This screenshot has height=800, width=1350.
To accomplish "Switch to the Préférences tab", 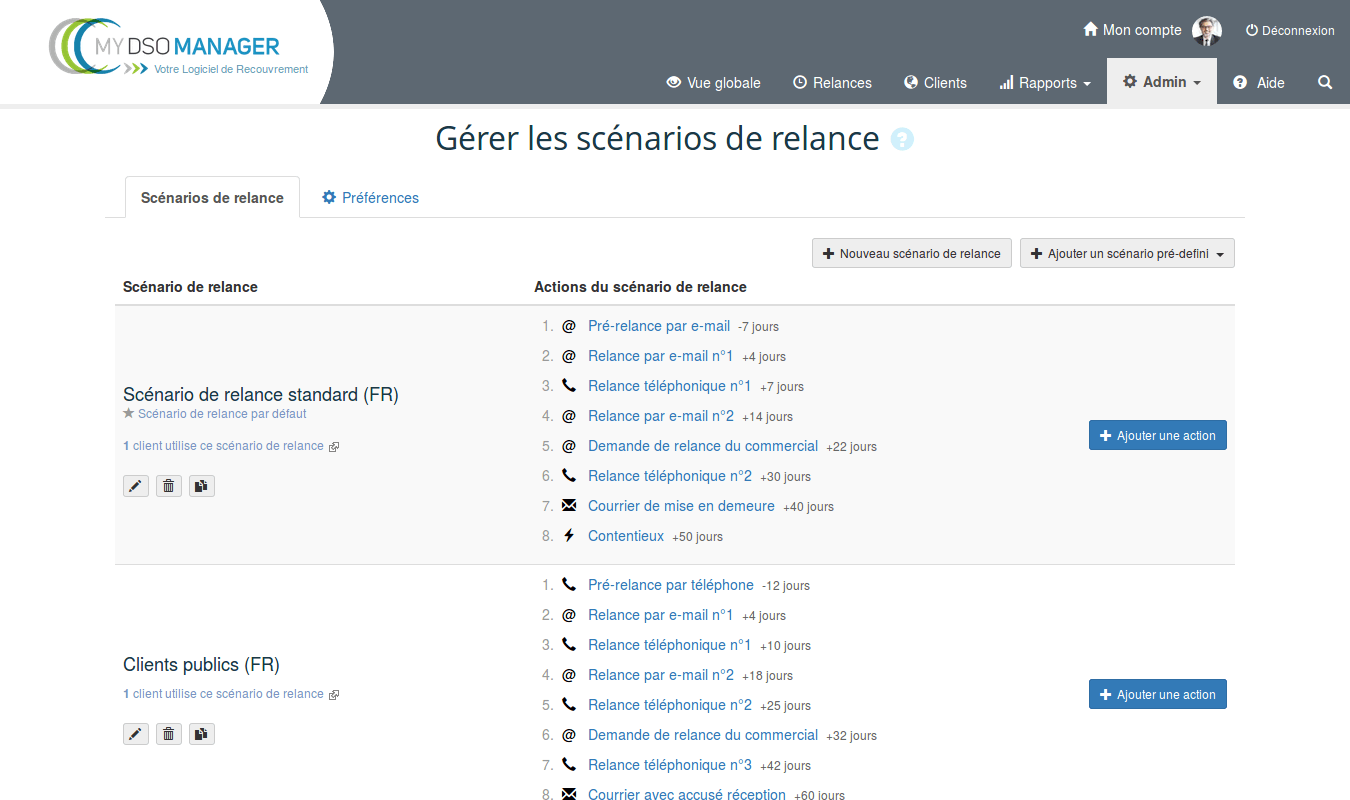I will tap(370, 198).
